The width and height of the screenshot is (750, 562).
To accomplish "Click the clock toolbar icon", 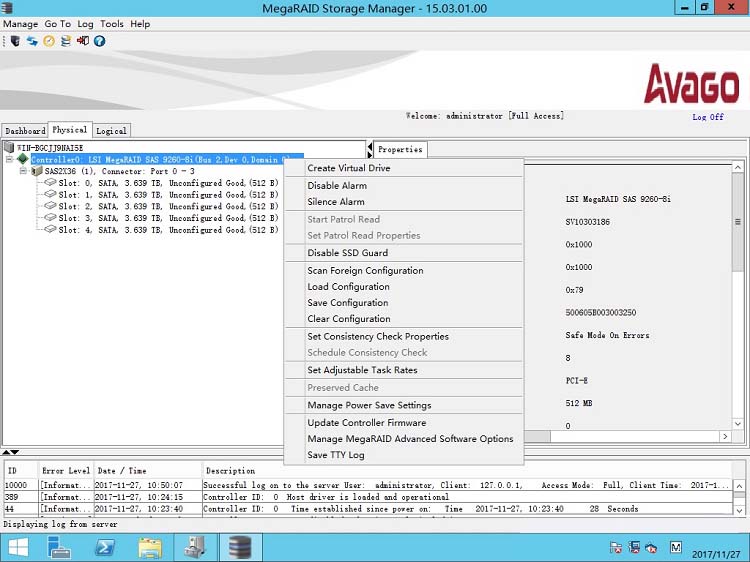I will (x=49, y=41).
